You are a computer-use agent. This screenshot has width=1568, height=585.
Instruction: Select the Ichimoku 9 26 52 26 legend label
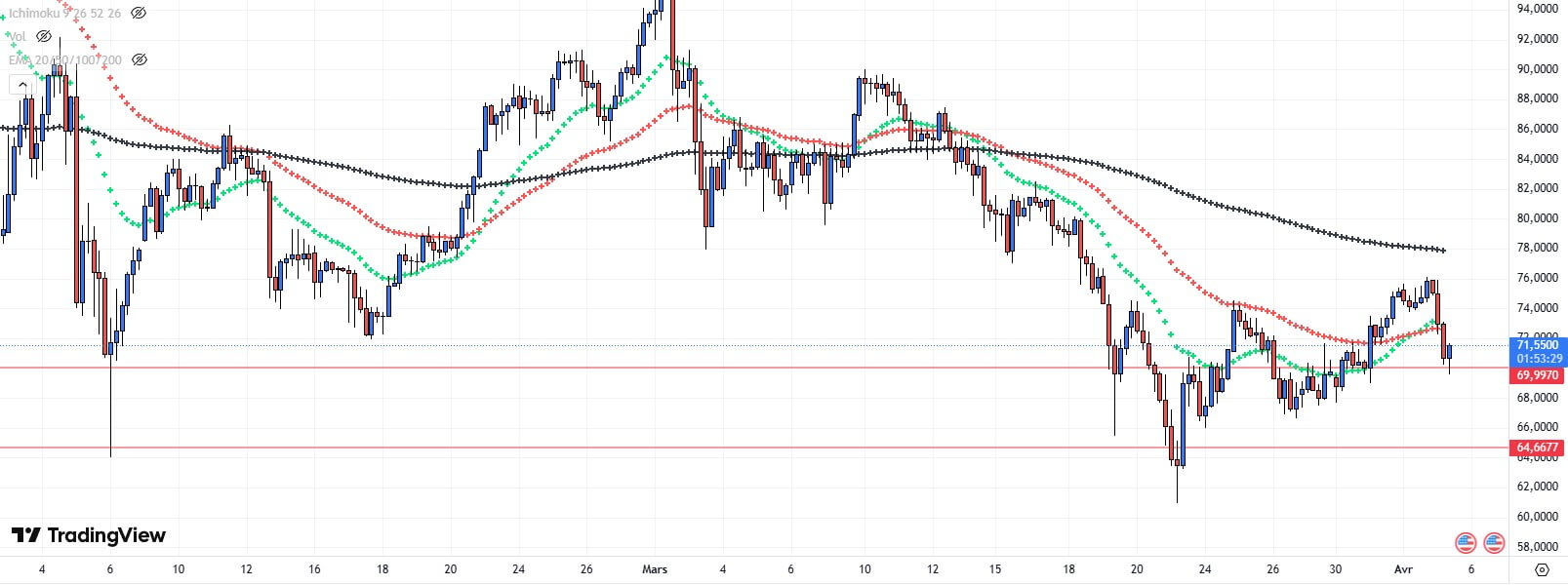click(64, 13)
